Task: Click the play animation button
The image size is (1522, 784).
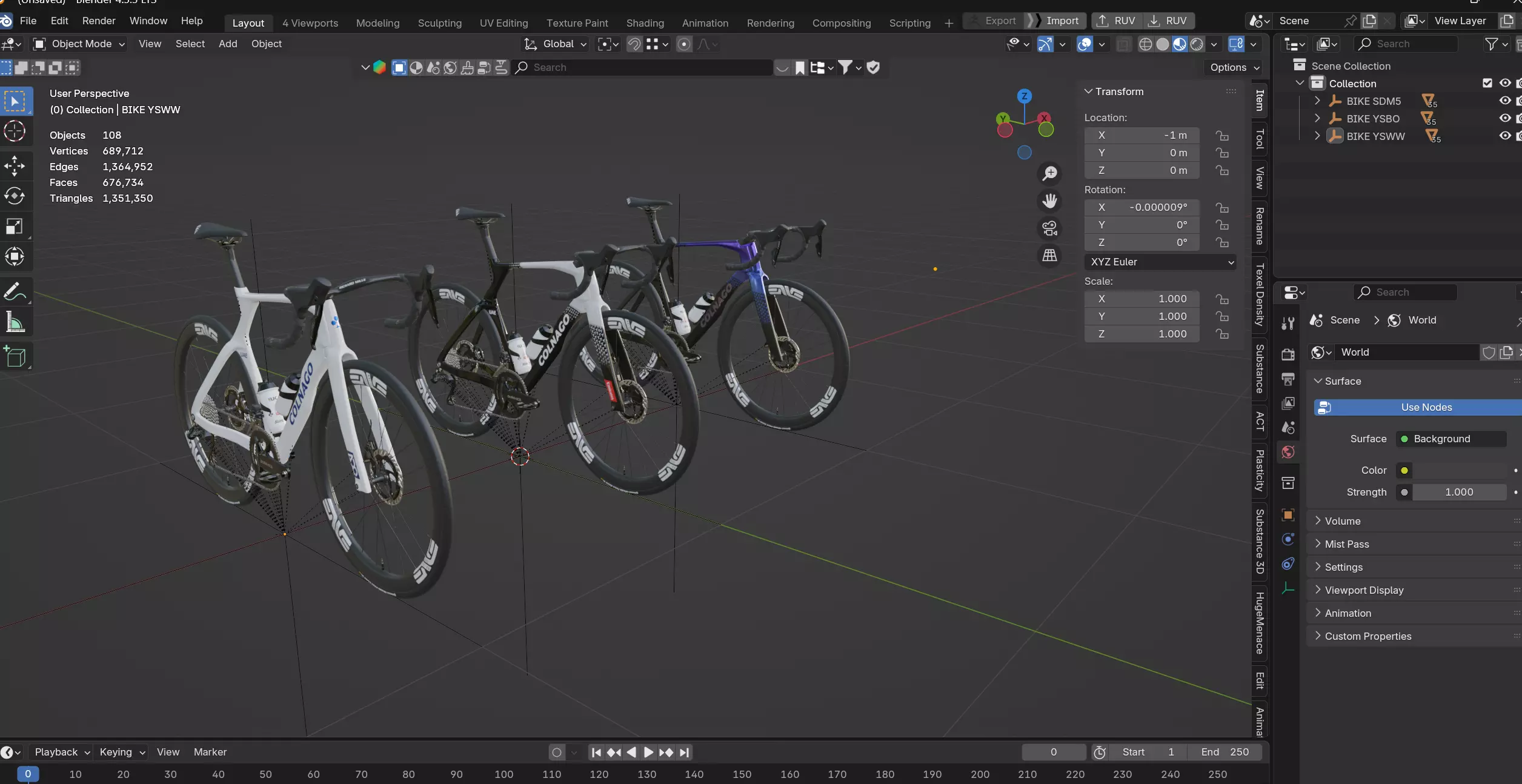Action: (648, 752)
